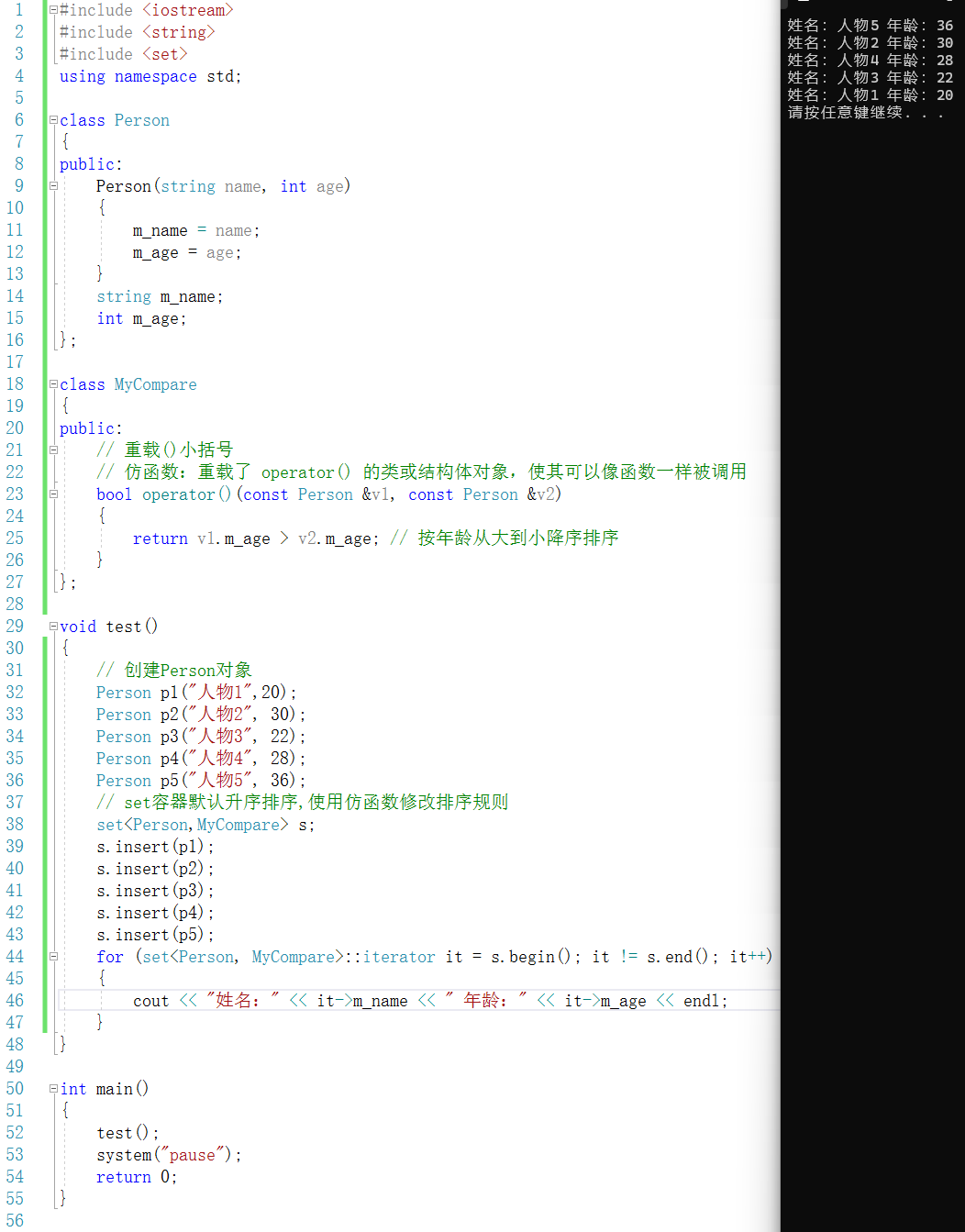Collapse the class MyCompare fold marker
Image resolution: width=965 pixels, height=1232 pixels.
point(53,384)
